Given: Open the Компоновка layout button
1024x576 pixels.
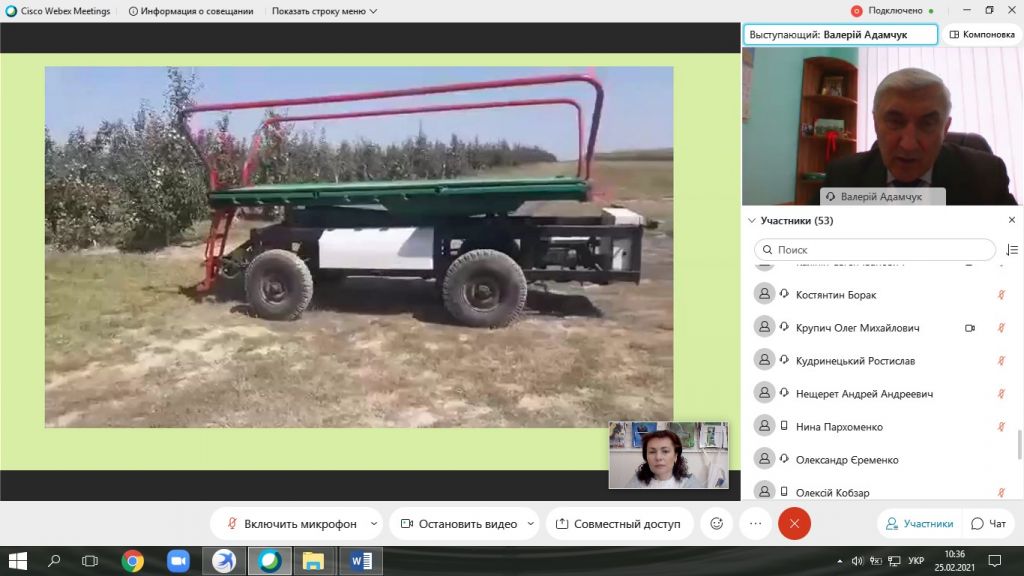Looking at the screenshot, I should pos(981,34).
